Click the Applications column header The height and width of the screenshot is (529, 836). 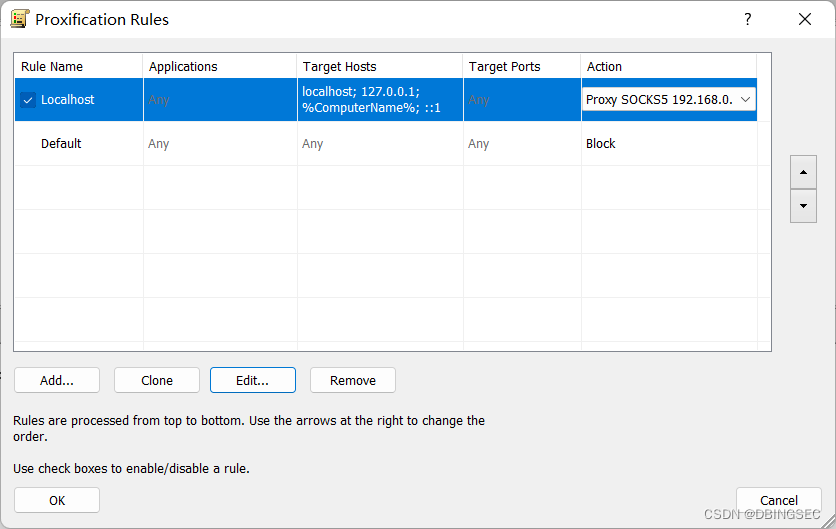click(x=220, y=67)
